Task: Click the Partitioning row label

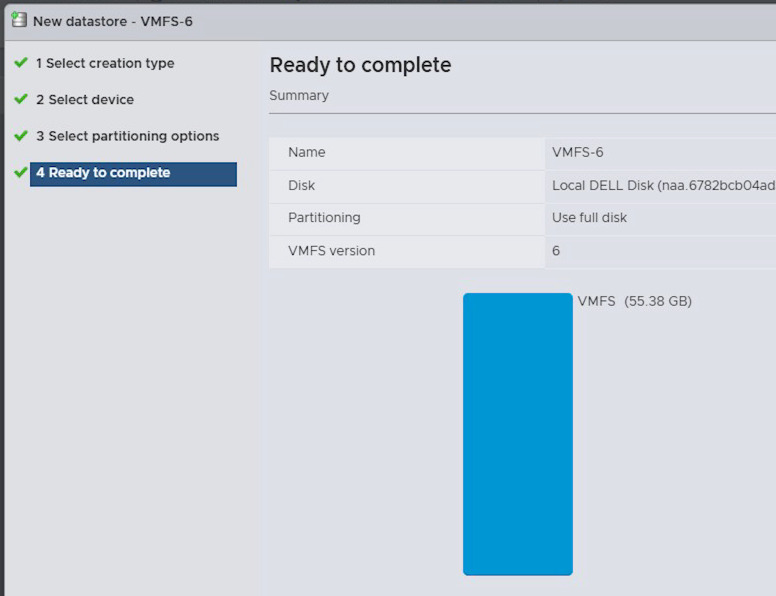Action: point(324,217)
